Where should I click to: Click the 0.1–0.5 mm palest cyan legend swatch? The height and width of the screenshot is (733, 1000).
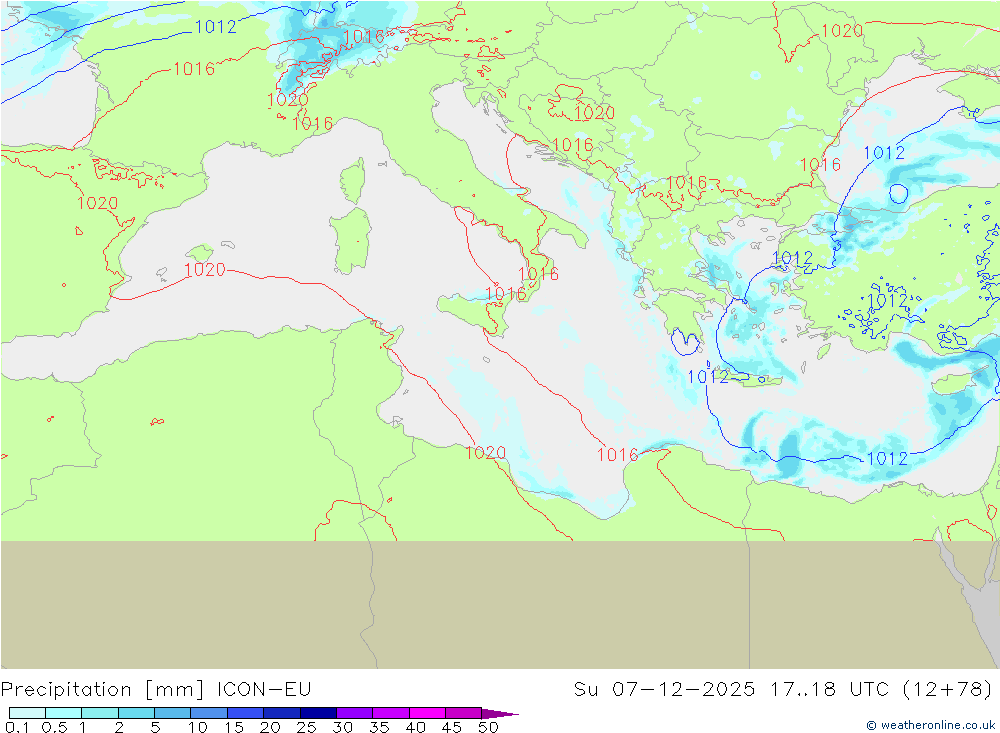pos(27,713)
